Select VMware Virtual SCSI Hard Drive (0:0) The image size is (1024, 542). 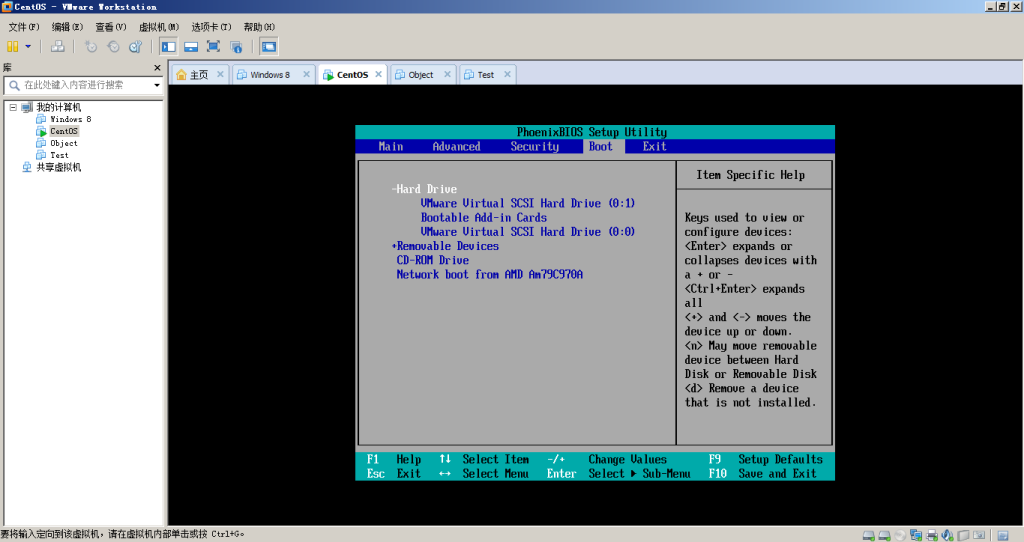point(528,232)
